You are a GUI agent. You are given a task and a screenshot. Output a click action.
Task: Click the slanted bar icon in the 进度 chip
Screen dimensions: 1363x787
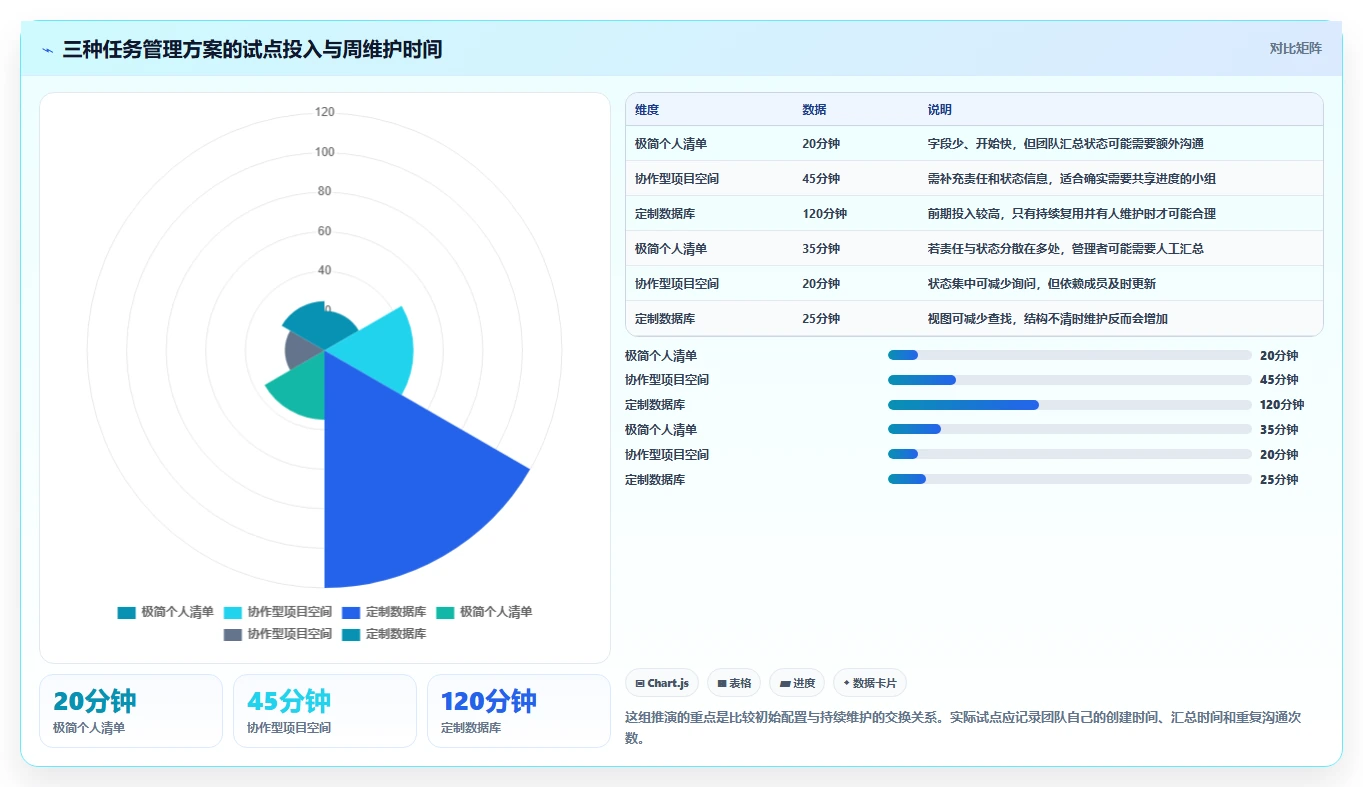(x=785, y=684)
